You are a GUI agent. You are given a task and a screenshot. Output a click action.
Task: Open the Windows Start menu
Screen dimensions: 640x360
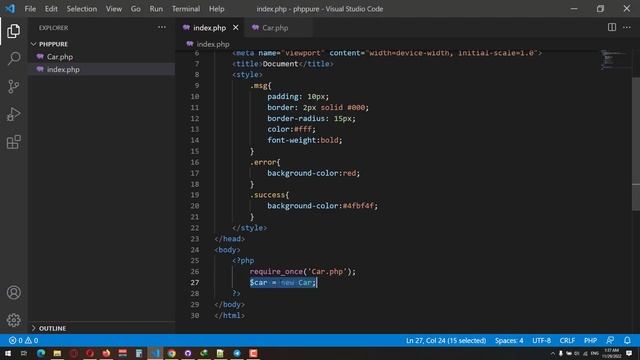8,353
